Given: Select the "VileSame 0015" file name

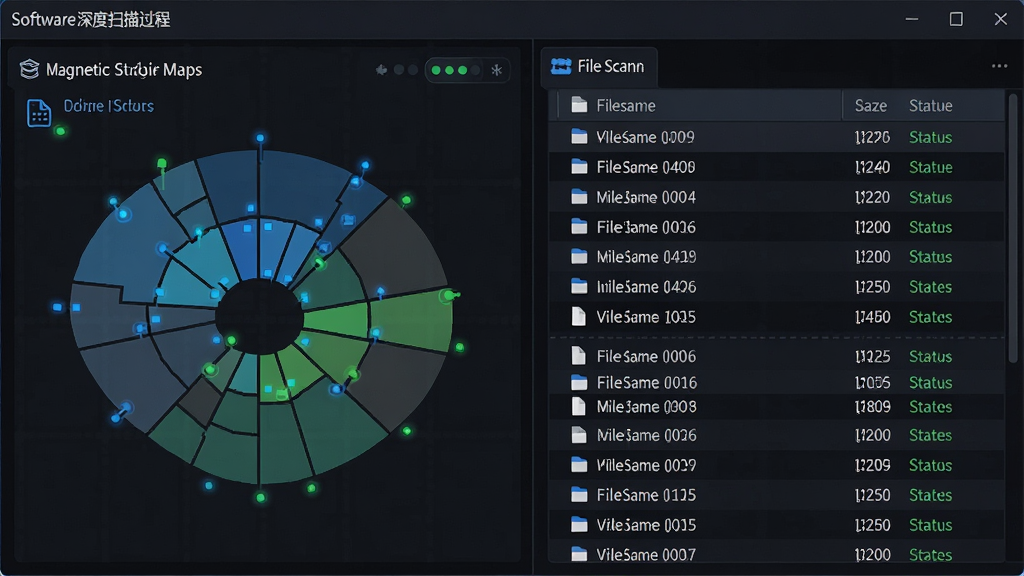Looking at the screenshot, I should click(646, 525).
